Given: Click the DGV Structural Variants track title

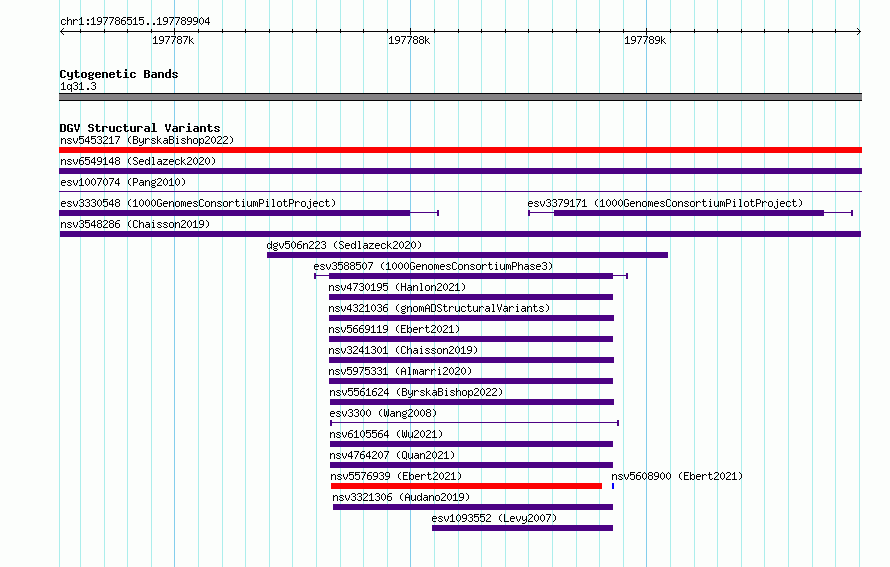Looking at the screenshot, I should pos(140,128).
